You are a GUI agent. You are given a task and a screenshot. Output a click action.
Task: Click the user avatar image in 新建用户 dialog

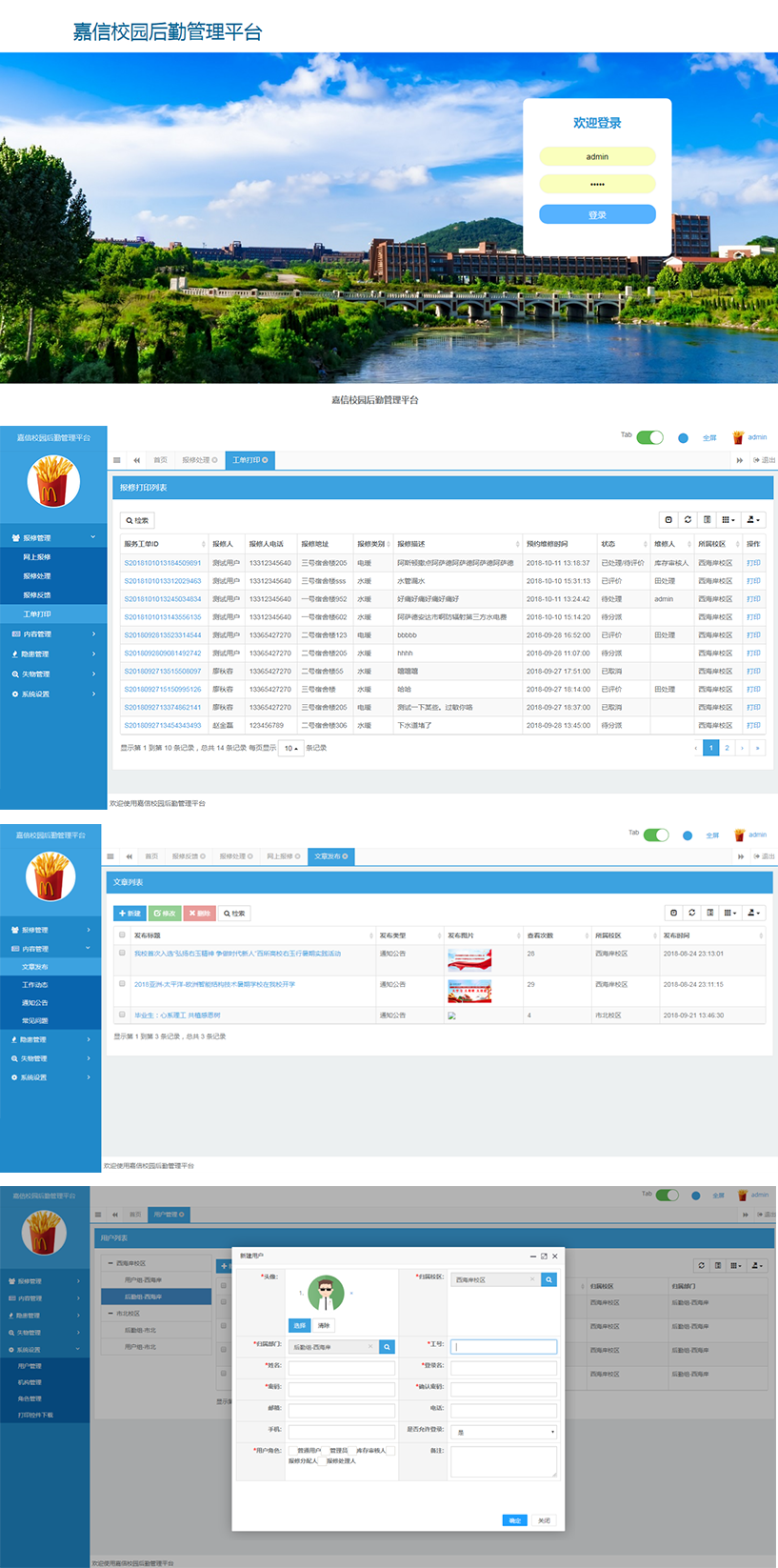pyautogui.click(x=326, y=1293)
